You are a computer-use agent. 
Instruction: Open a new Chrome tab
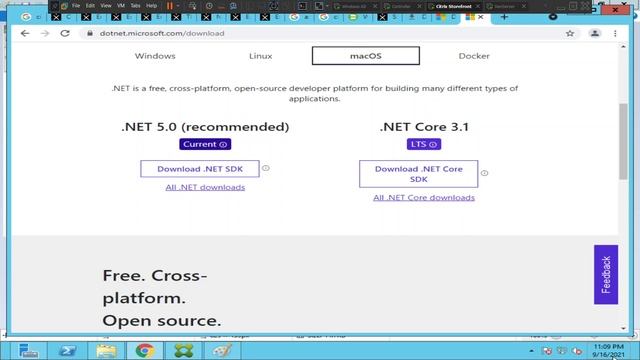pyautogui.click(x=504, y=17)
